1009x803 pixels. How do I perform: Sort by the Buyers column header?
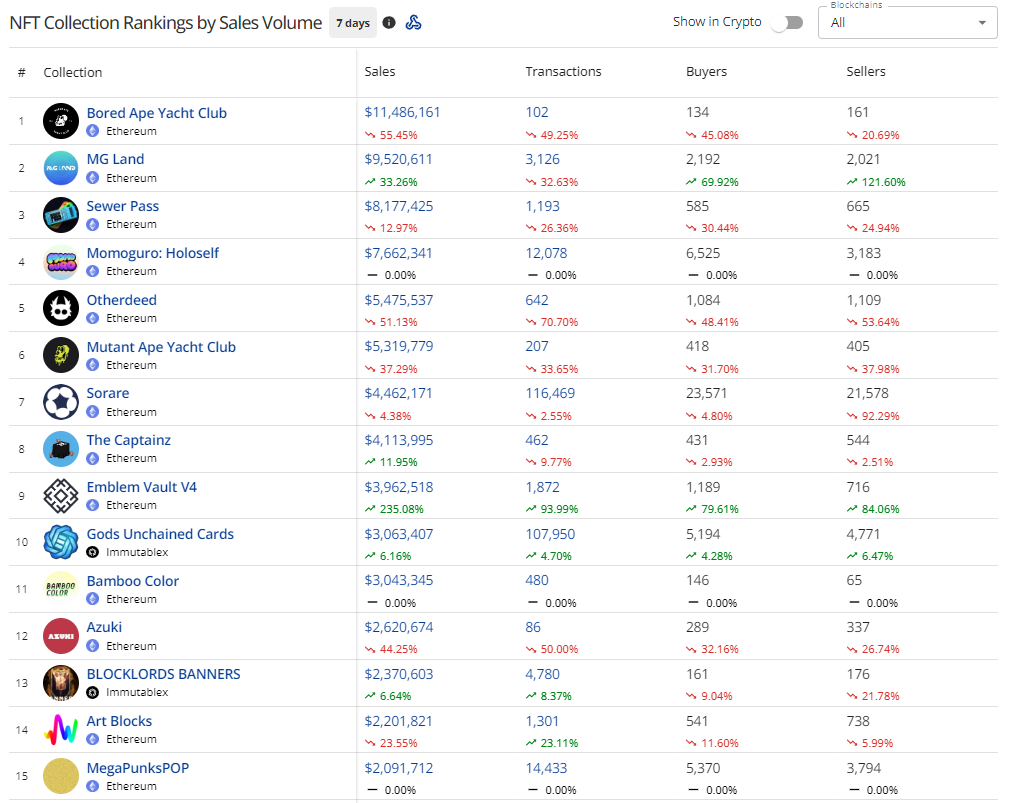(706, 72)
